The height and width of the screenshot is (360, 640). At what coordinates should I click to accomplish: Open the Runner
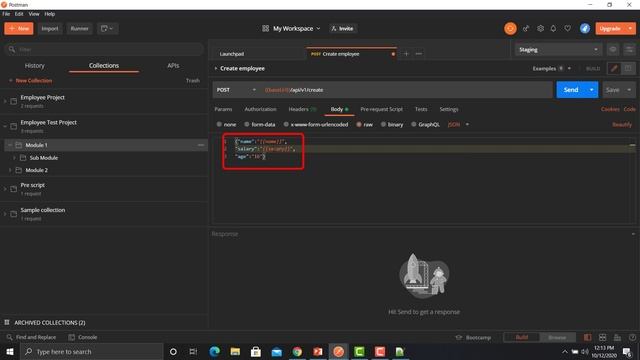(x=79, y=29)
